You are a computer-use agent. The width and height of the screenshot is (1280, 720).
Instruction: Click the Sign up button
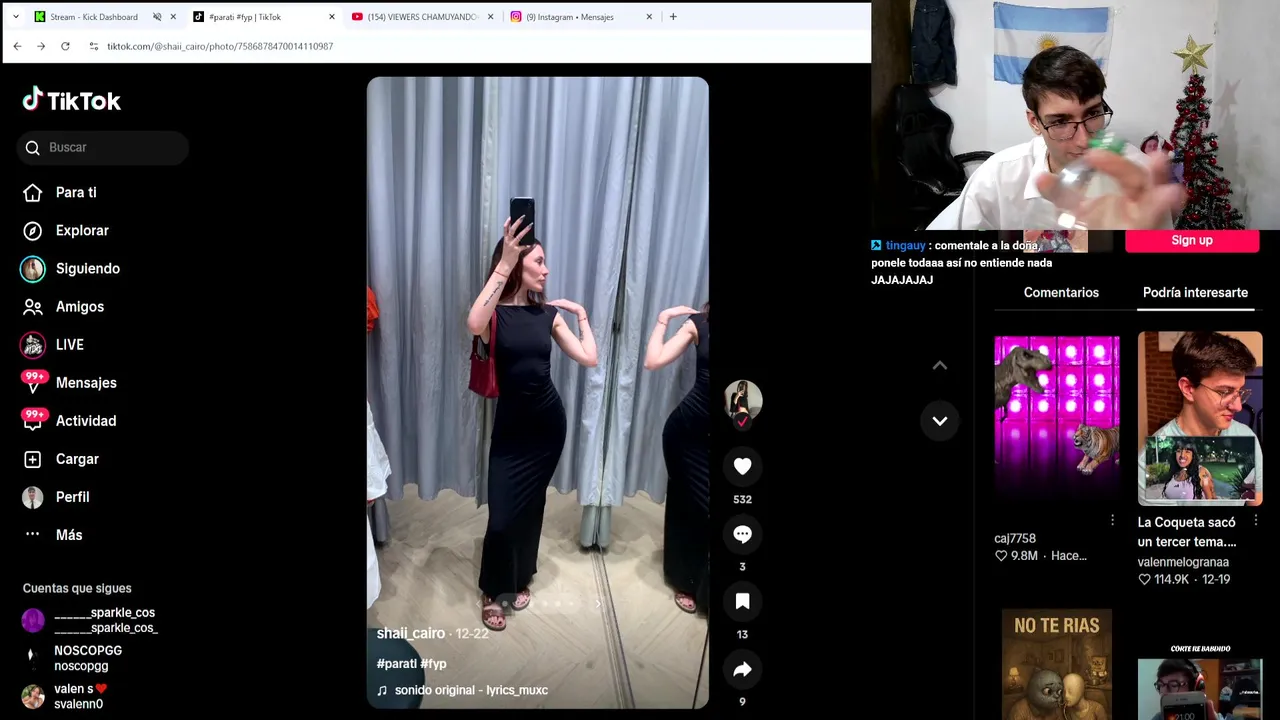click(x=1192, y=241)
